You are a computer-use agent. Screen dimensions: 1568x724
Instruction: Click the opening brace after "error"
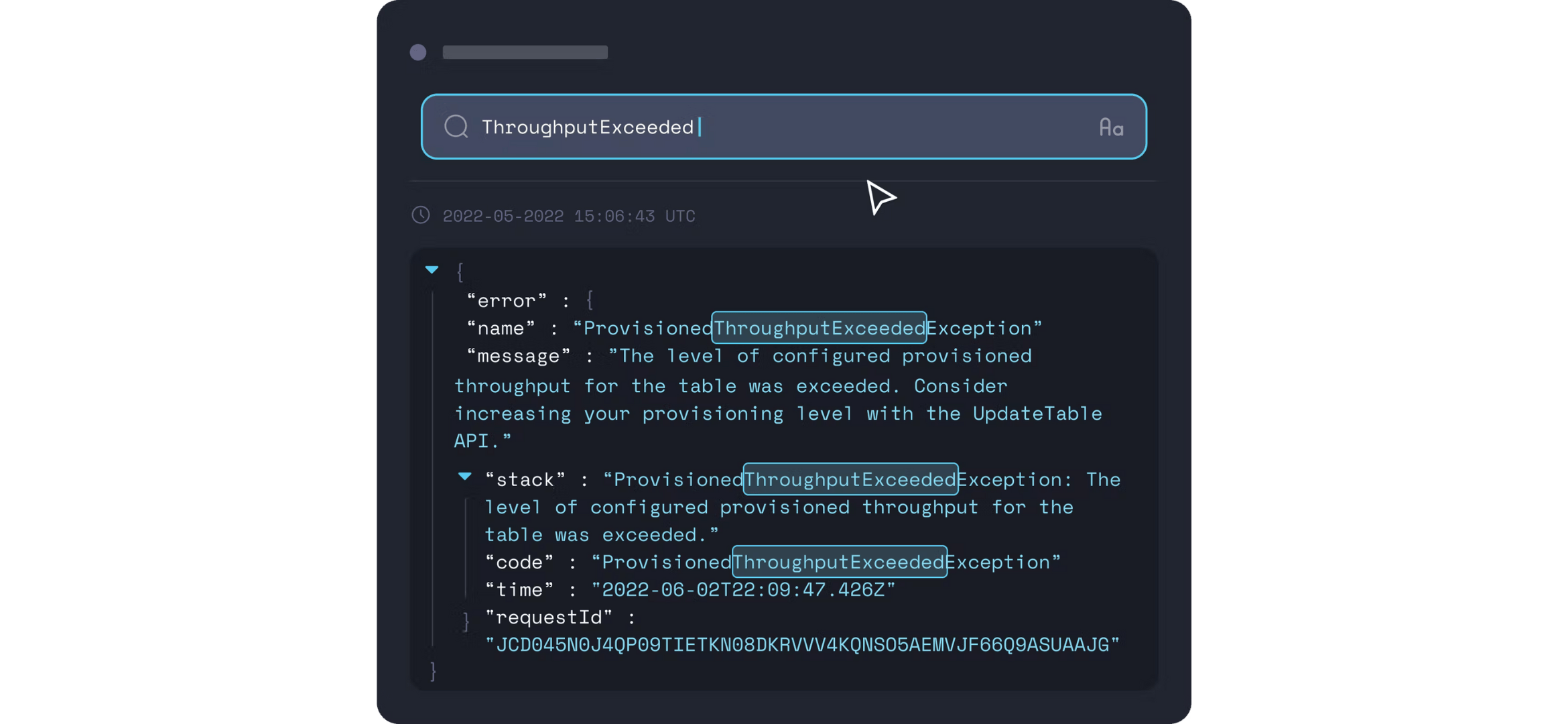pyautogui.click(x=590, y=300)
